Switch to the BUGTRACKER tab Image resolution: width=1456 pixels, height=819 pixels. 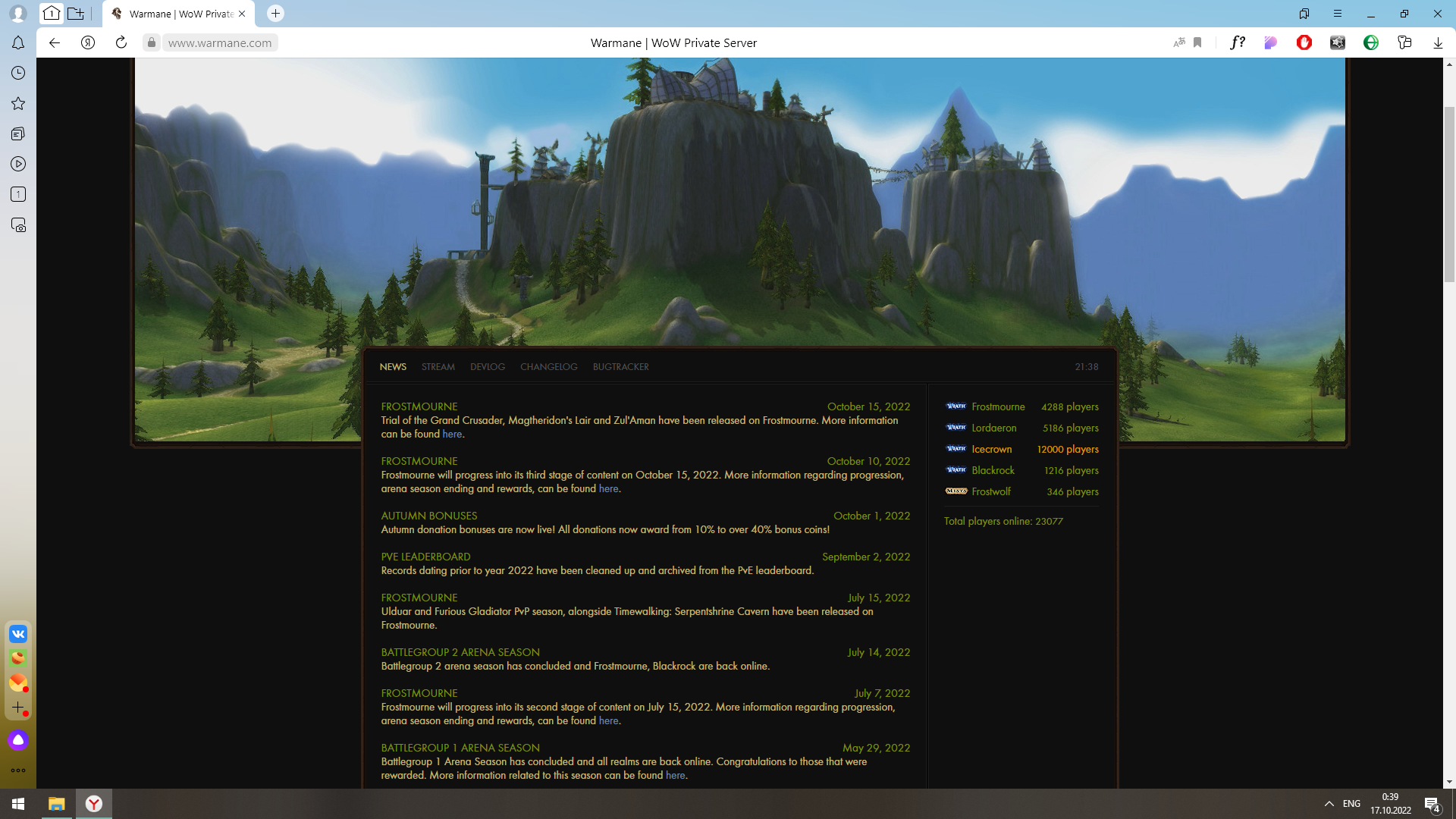click(x=621, y=367)
